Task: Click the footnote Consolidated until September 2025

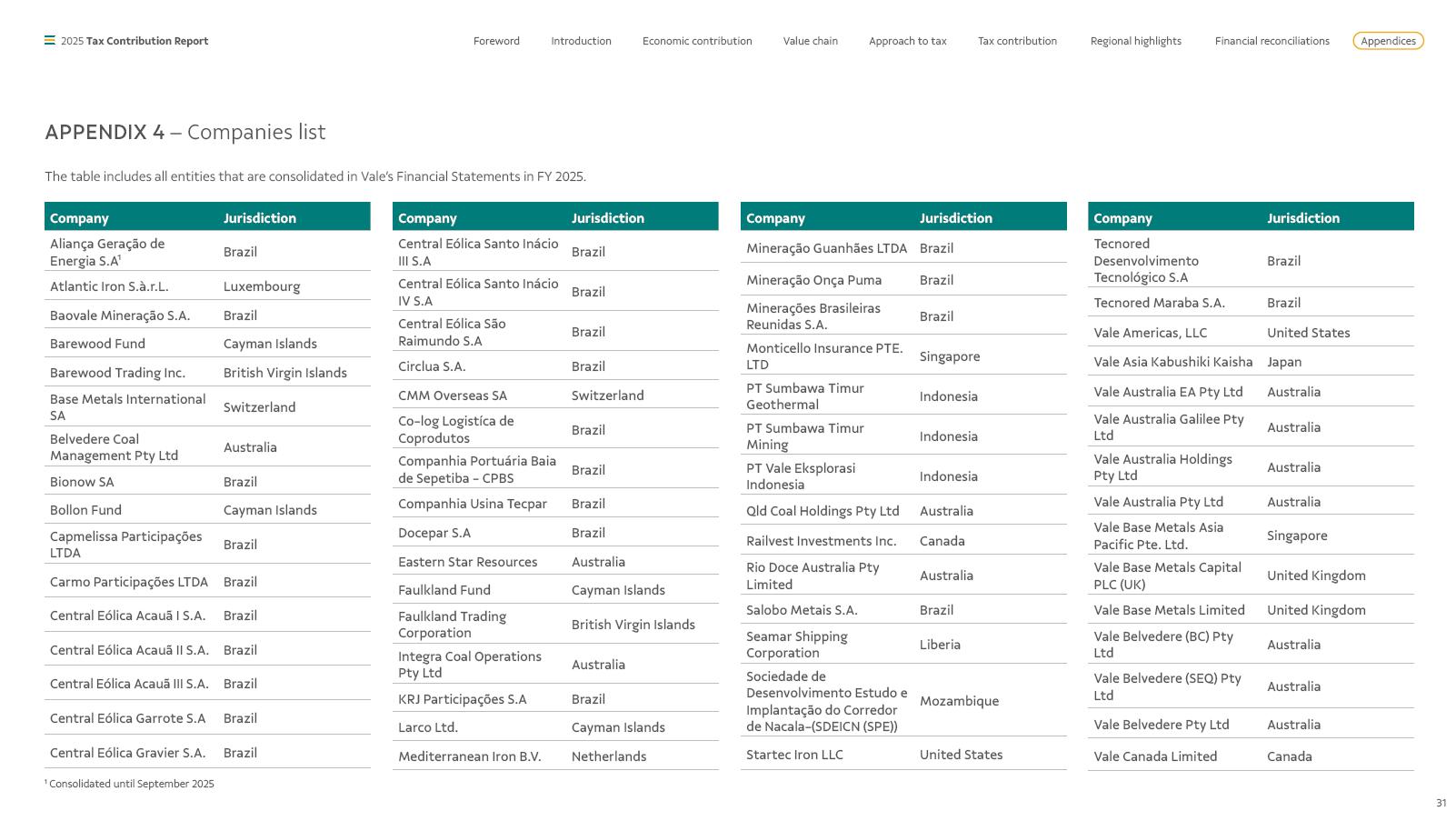Action: point(130,784)
